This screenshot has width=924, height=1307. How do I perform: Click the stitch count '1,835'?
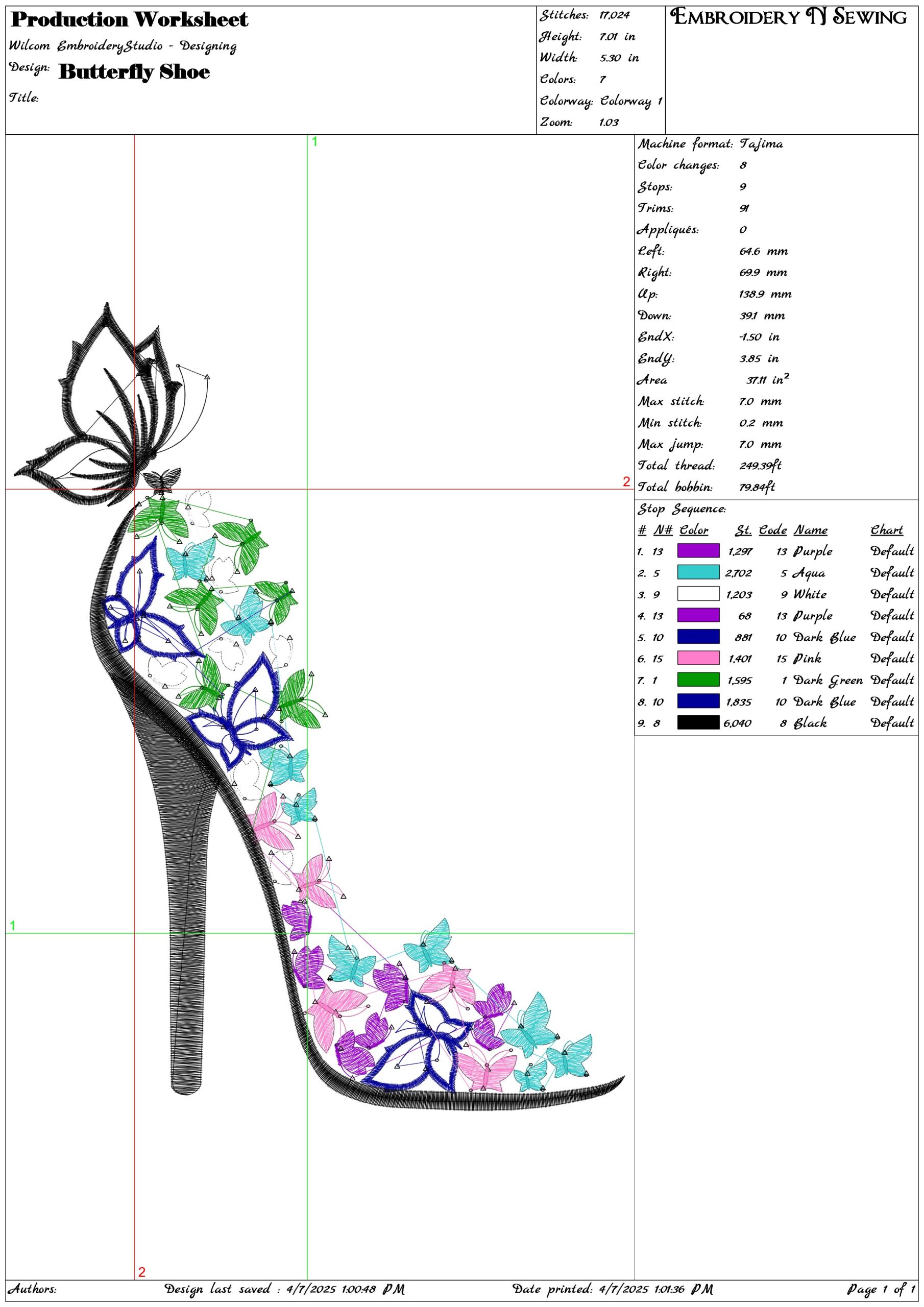pos(739,702)
